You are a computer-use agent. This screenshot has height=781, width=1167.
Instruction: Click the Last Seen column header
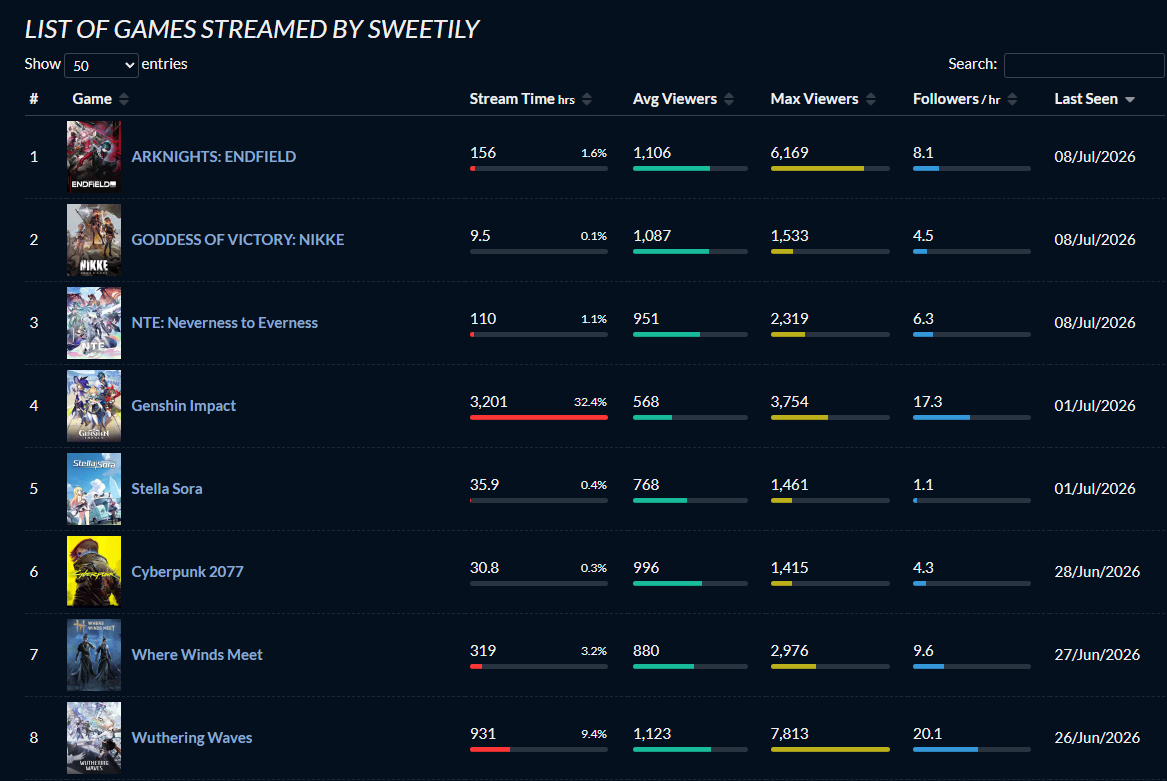[x=1086, y=99]
